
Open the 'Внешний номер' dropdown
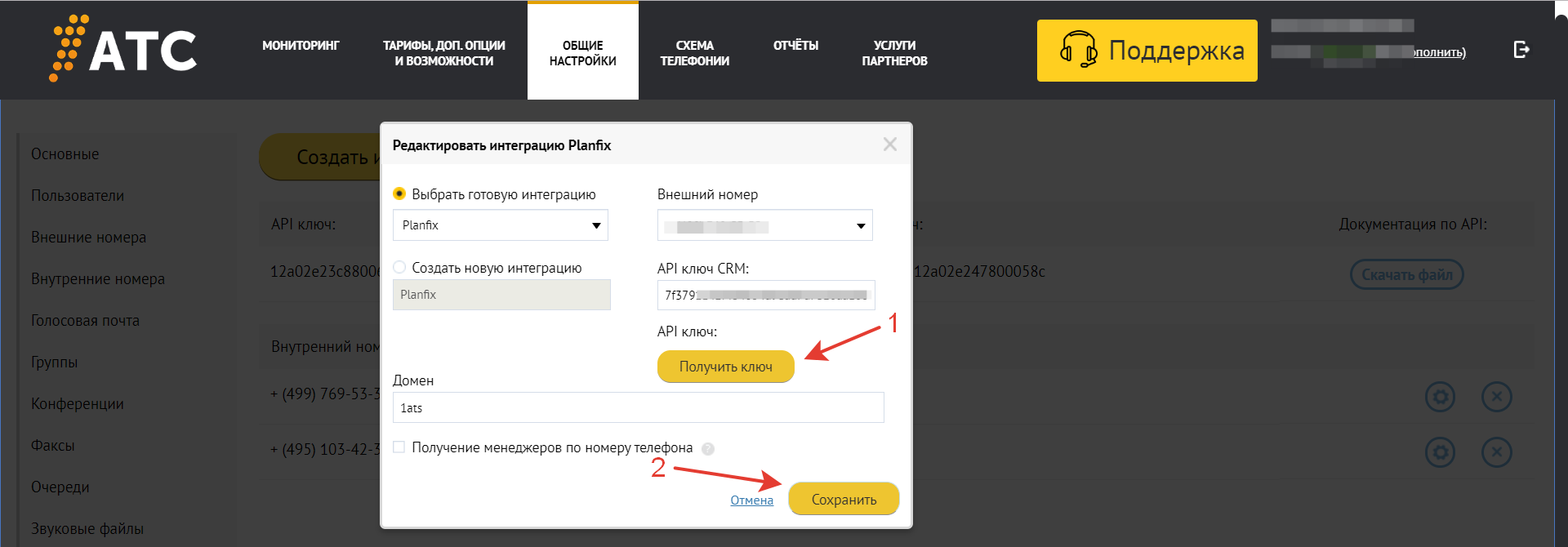pyautogui.click(x=765, y=225)
